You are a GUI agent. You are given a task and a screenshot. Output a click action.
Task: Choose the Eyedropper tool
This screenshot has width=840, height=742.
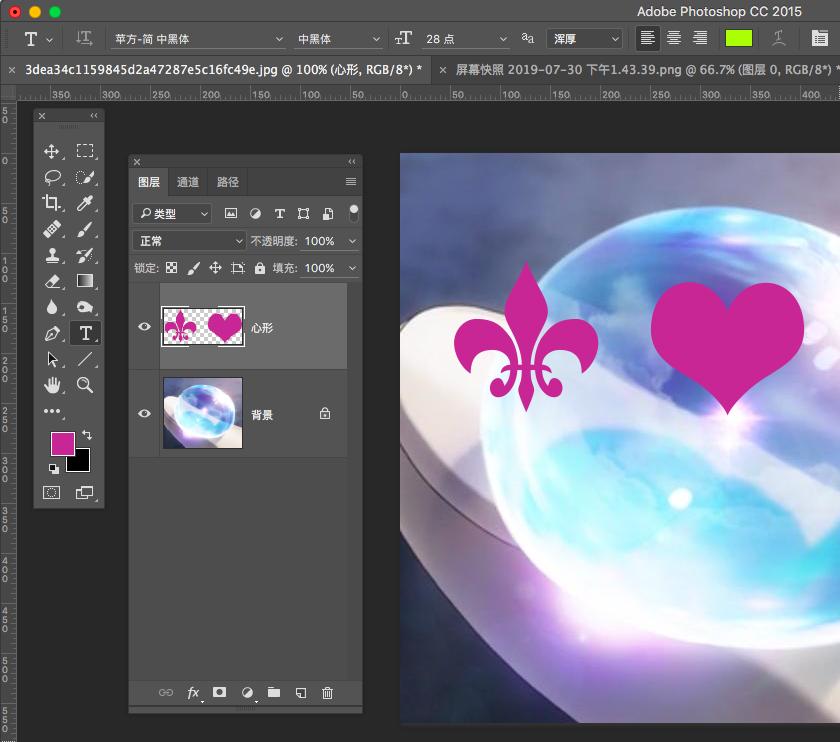pos(86,203)
